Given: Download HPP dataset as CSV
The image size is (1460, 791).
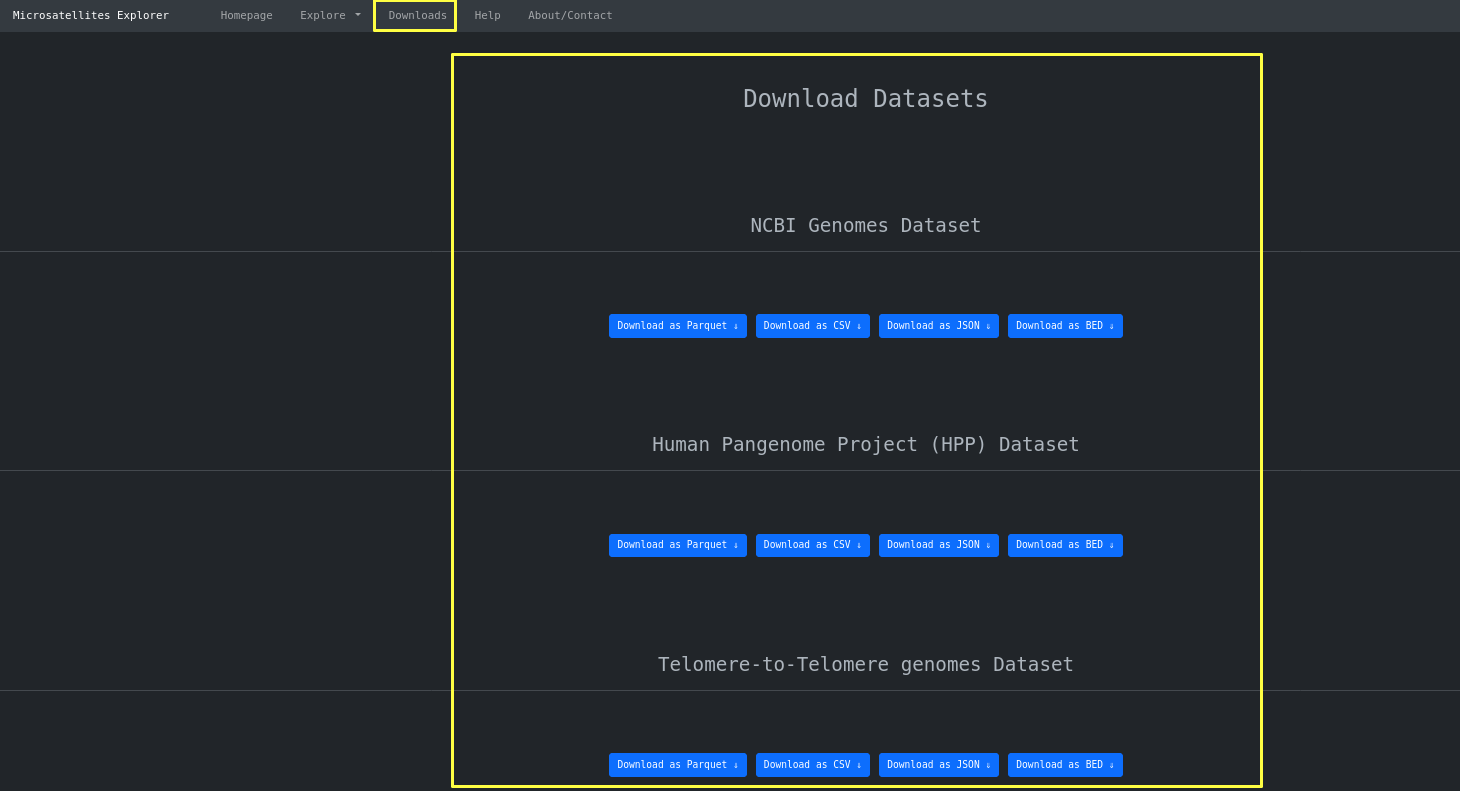Looking at the screenshot, I should point(812,545).
